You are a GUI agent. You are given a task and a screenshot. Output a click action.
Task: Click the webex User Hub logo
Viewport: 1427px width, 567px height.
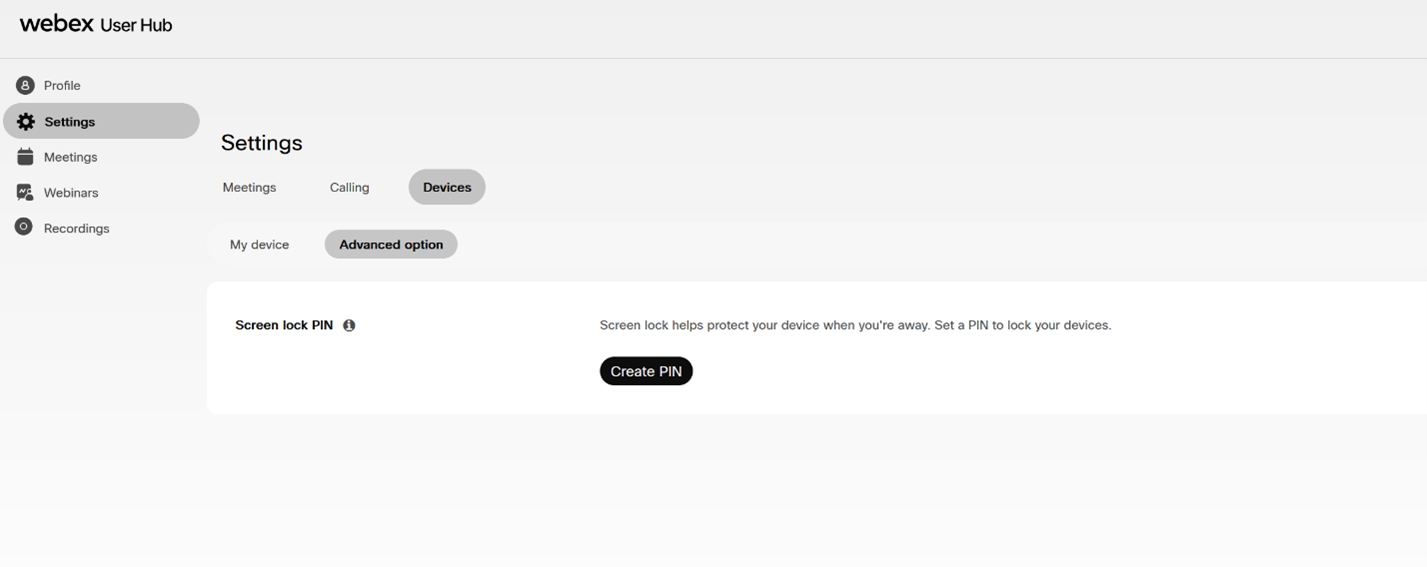(96, 24)
